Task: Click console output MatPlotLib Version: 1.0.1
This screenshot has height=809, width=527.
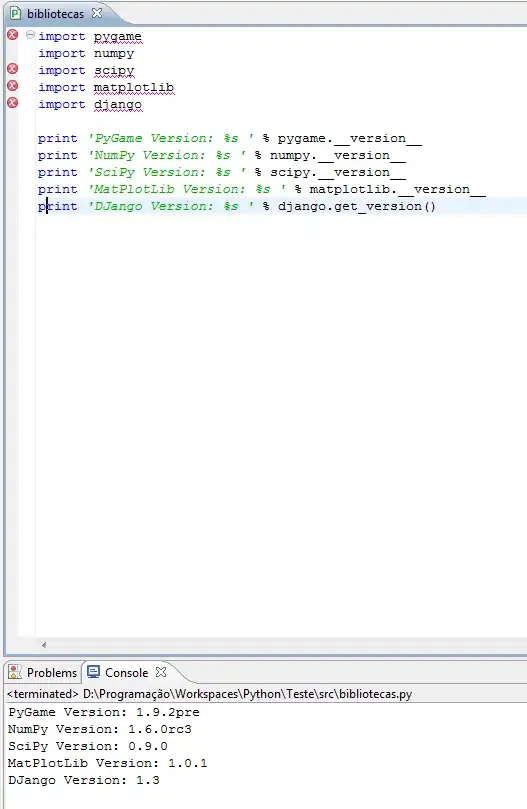Action: tap(108, 764)
